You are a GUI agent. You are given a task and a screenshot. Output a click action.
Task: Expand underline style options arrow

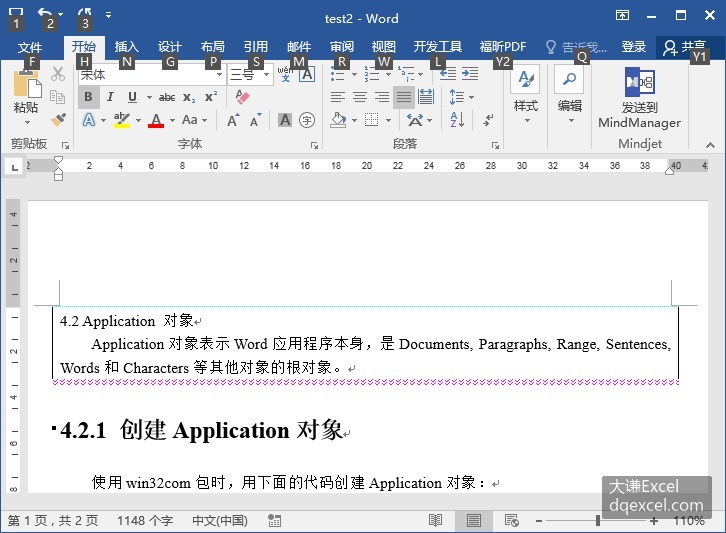(149, 97)
